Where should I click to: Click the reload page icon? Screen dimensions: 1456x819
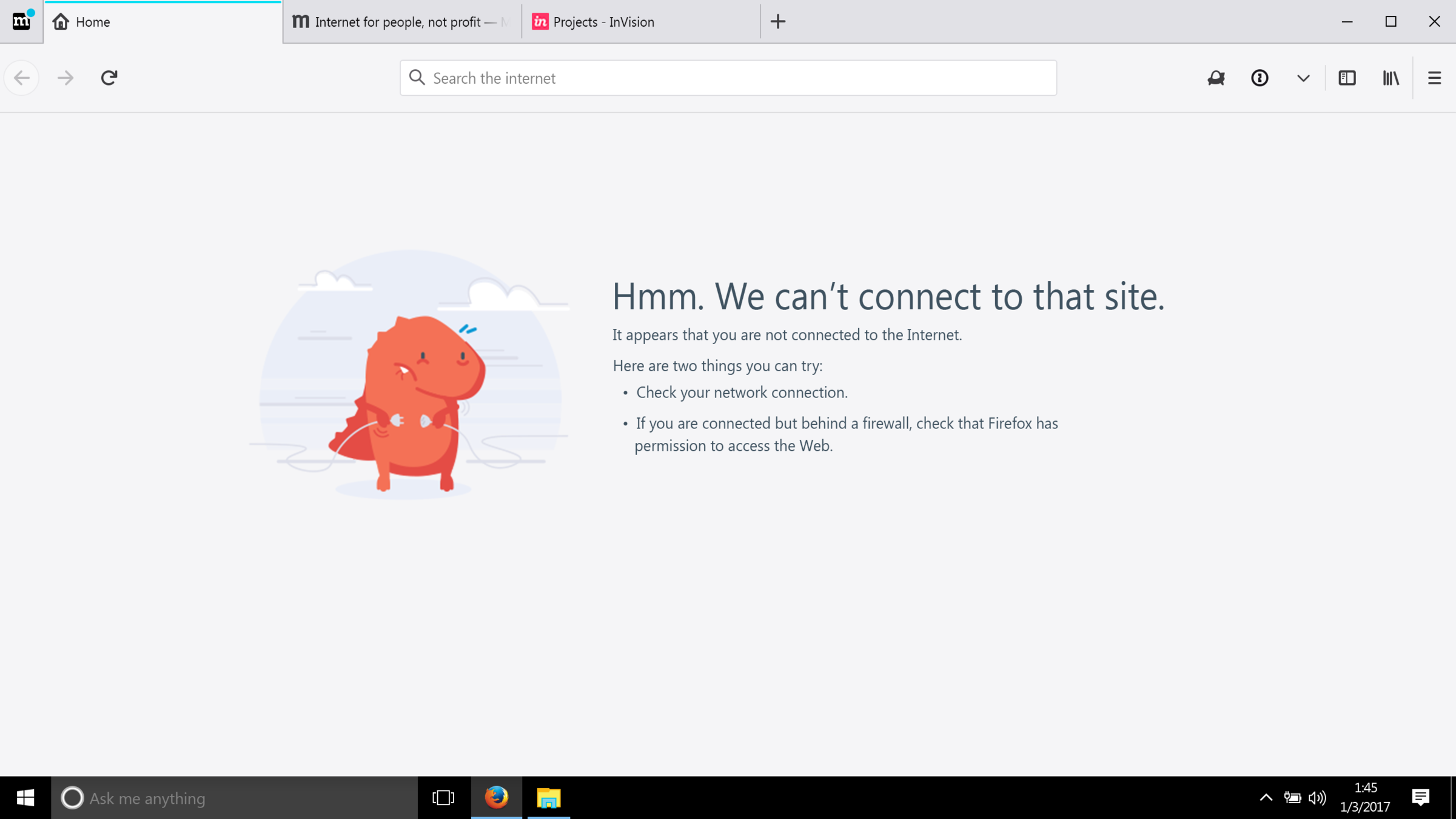tap(109, 78)
